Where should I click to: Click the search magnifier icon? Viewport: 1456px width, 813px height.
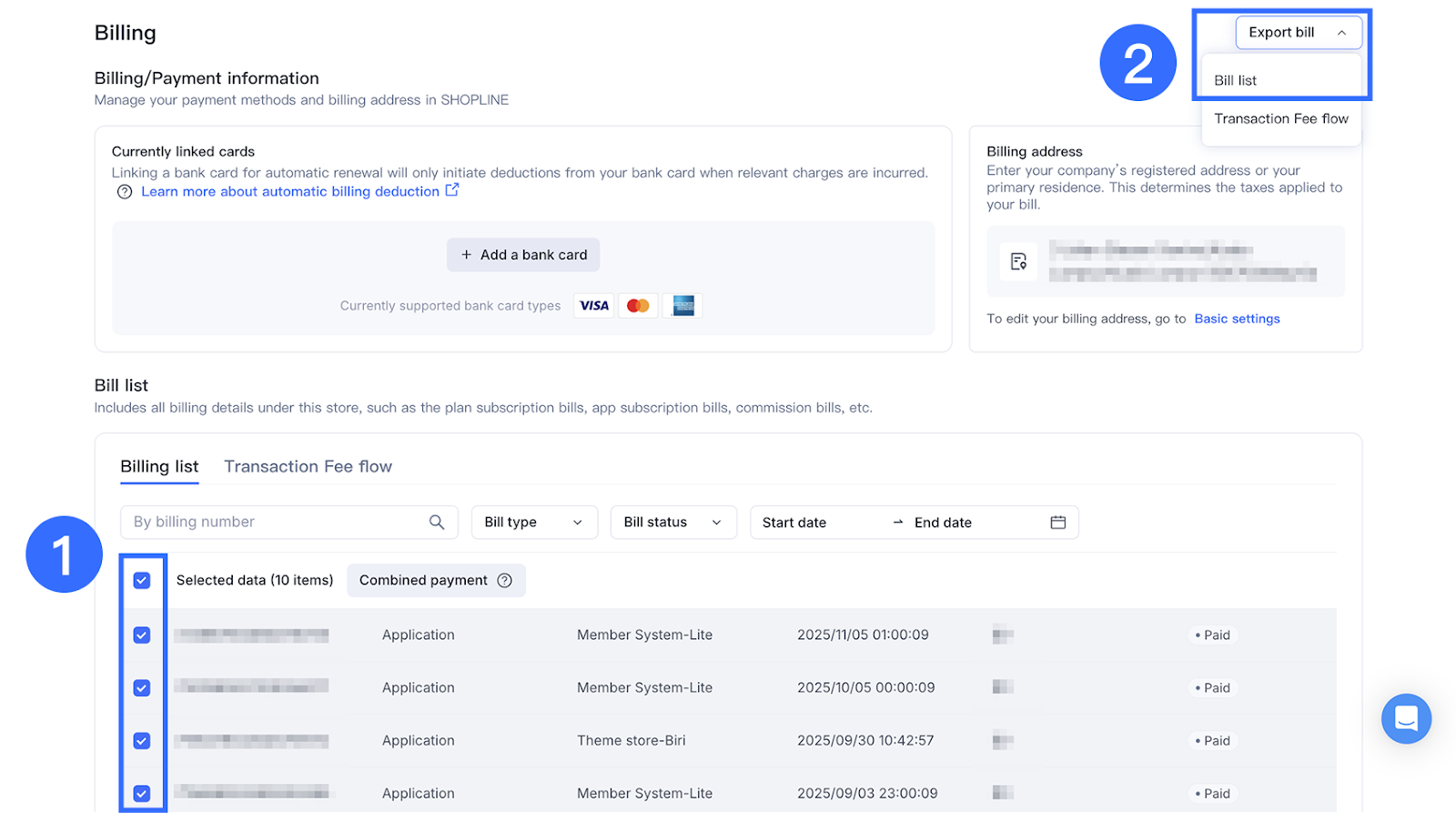(437, 522)
